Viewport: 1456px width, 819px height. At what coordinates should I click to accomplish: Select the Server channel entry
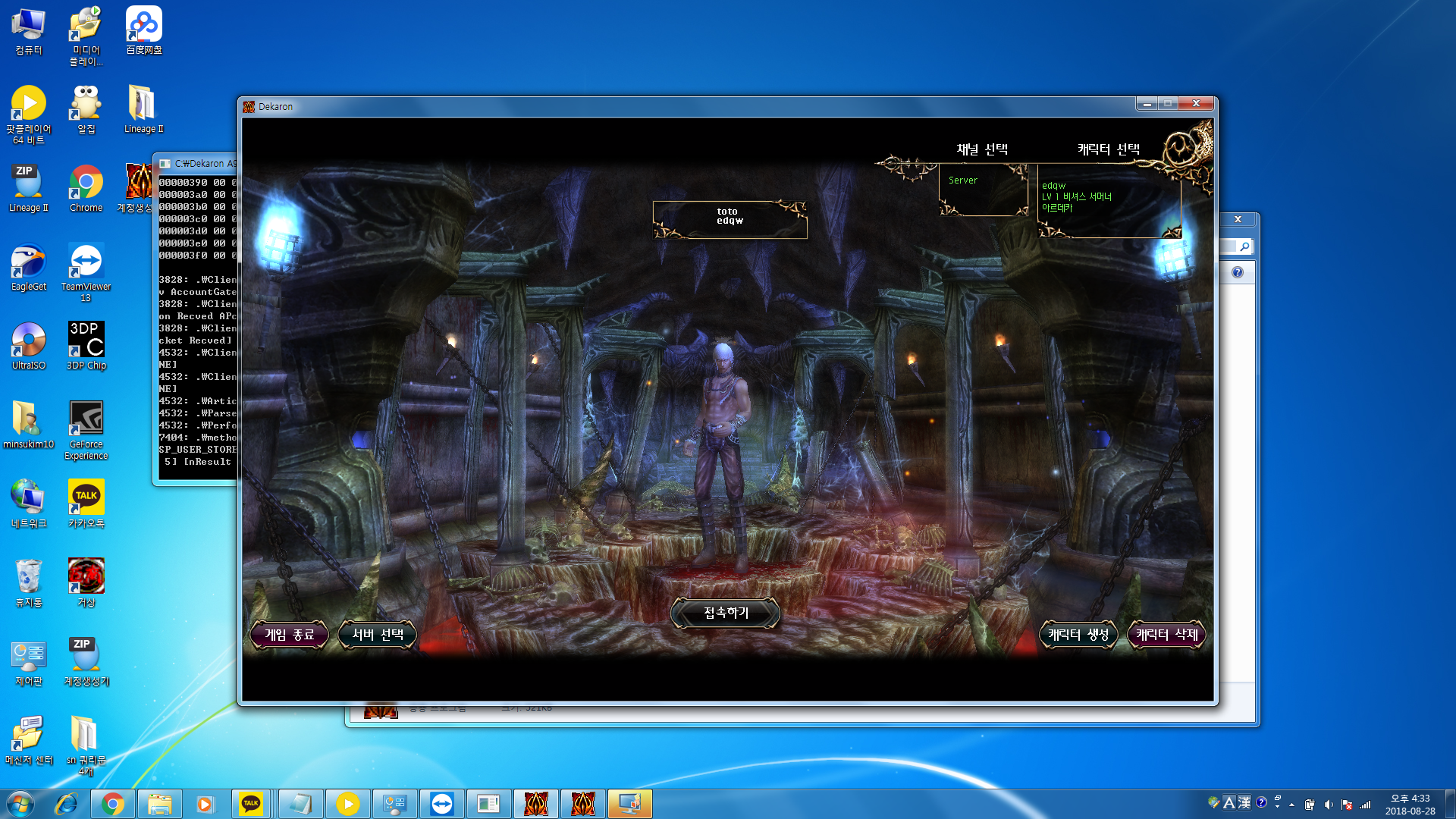coord(963,180)
